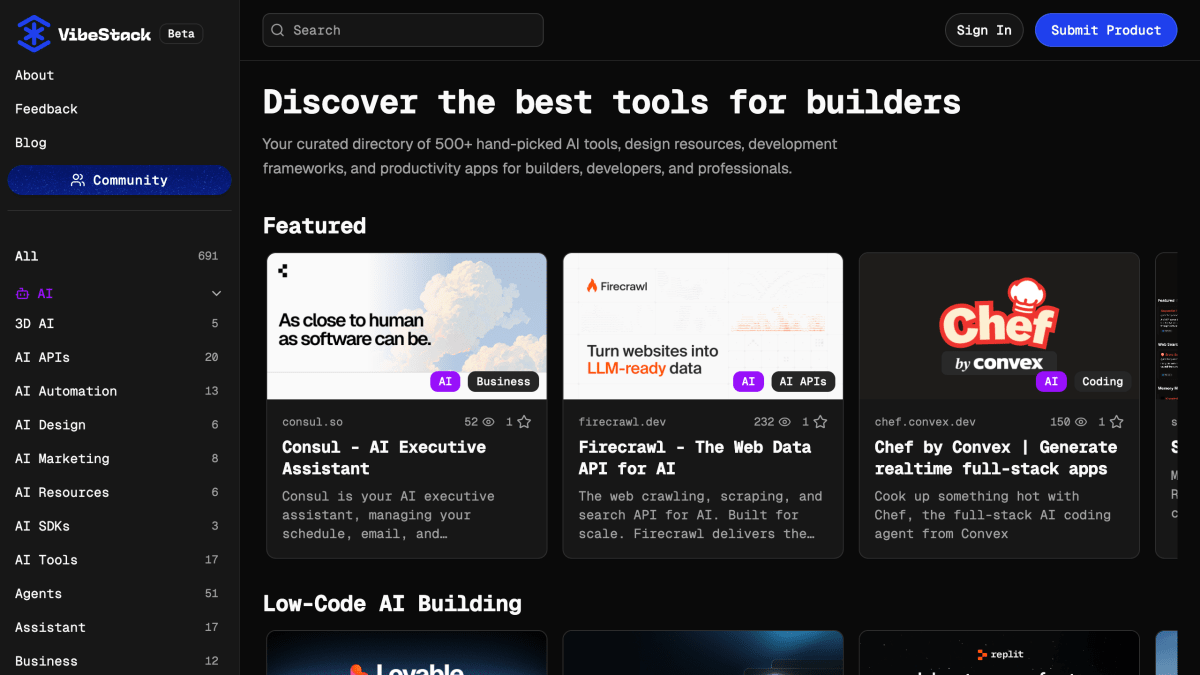The width and height of the screenshot is (1200, 675).
Task: Click the Low-Code AI Building heading
Action: 392,603
